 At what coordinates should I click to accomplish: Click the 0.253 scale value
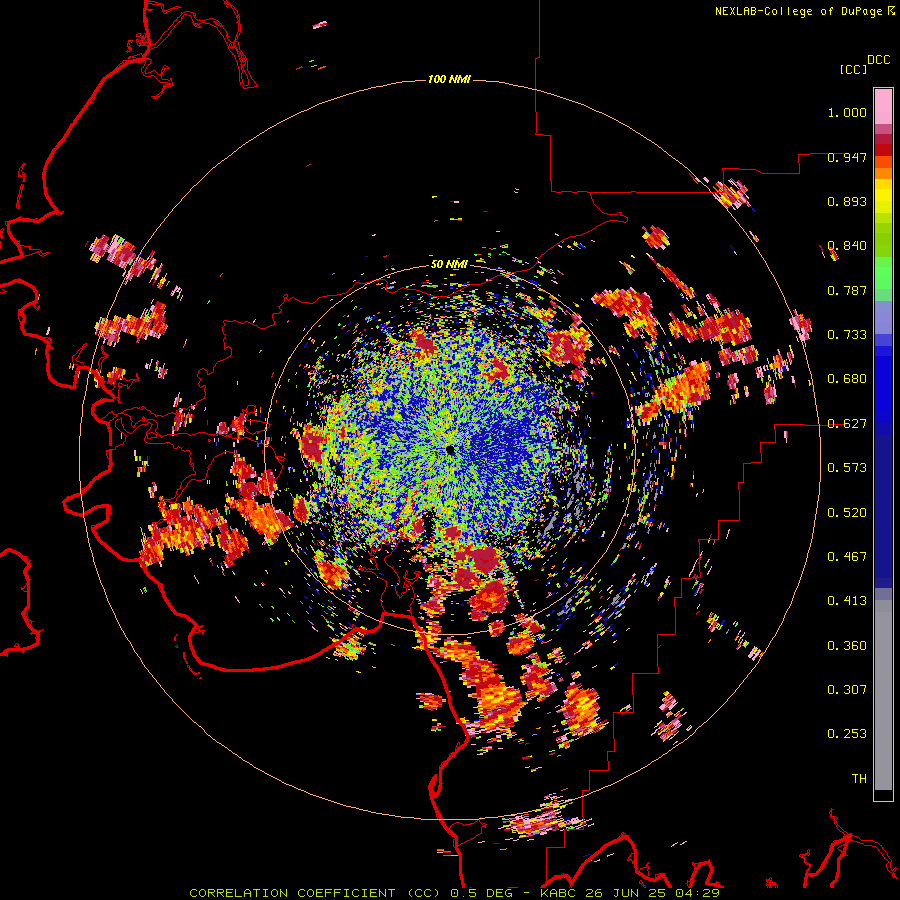pyautogui.click(x=847, y=734)
